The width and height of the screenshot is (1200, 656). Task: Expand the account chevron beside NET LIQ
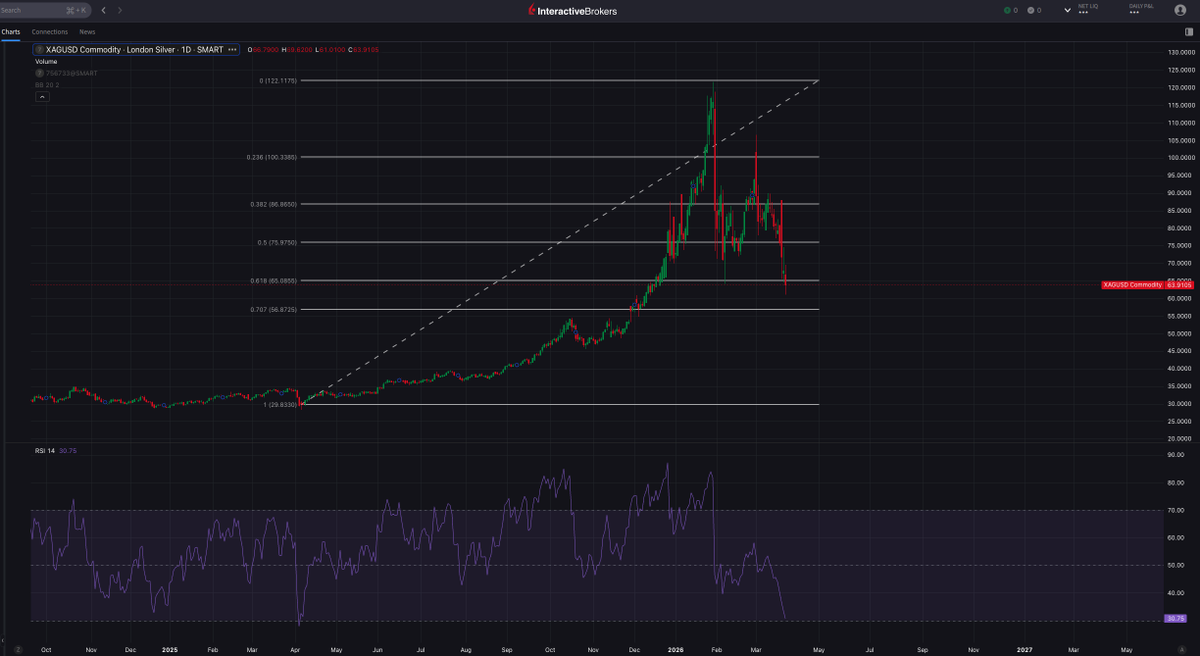pyautogui.click(x=1068, y=10)
